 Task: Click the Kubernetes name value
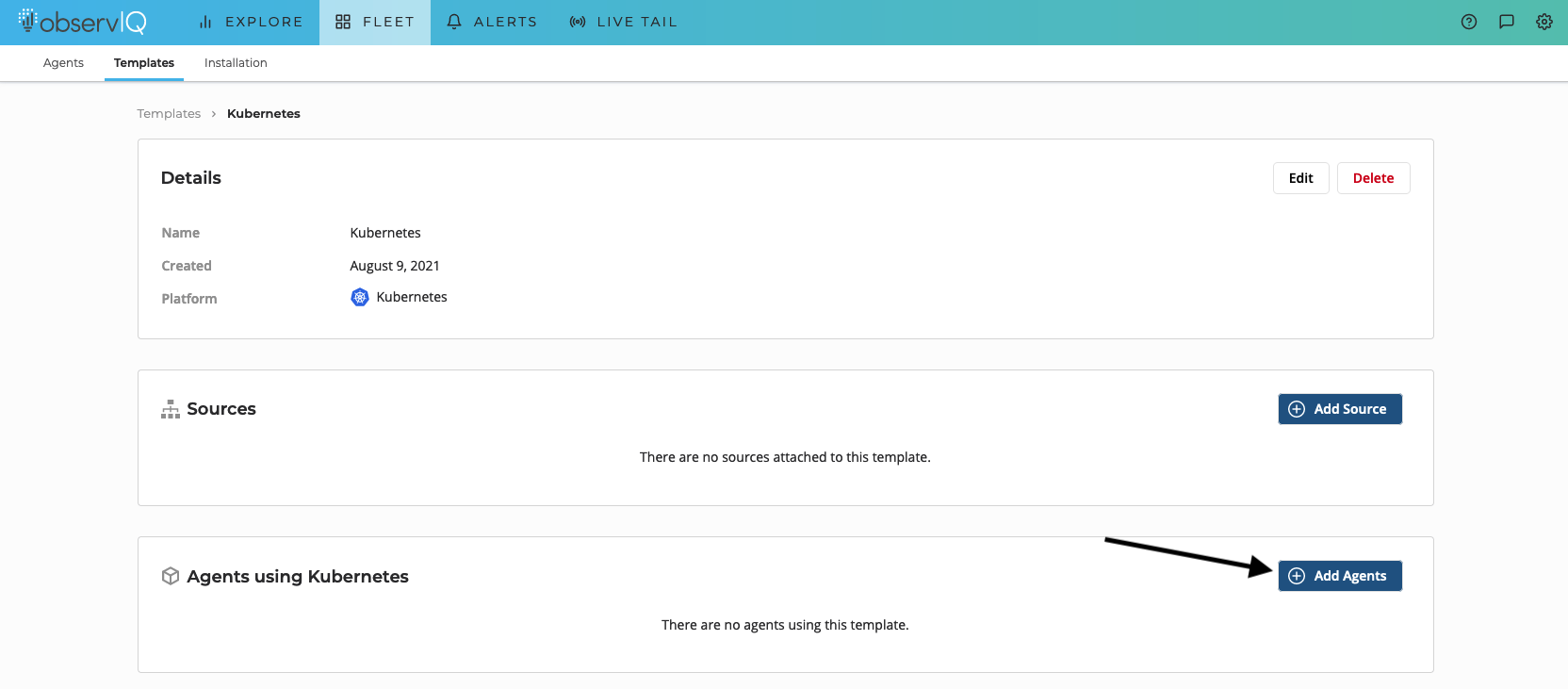tap(385, 233)
